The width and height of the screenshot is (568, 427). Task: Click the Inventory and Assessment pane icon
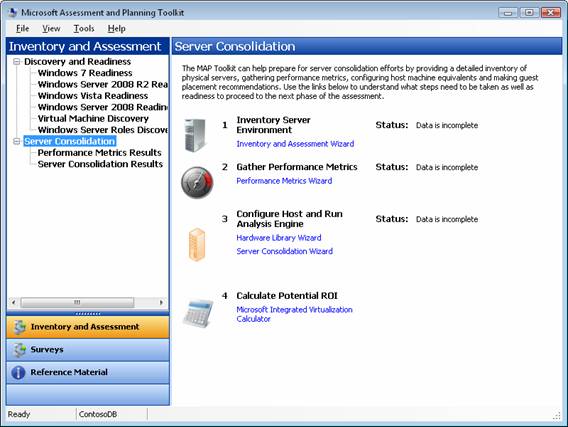(19, 327)
